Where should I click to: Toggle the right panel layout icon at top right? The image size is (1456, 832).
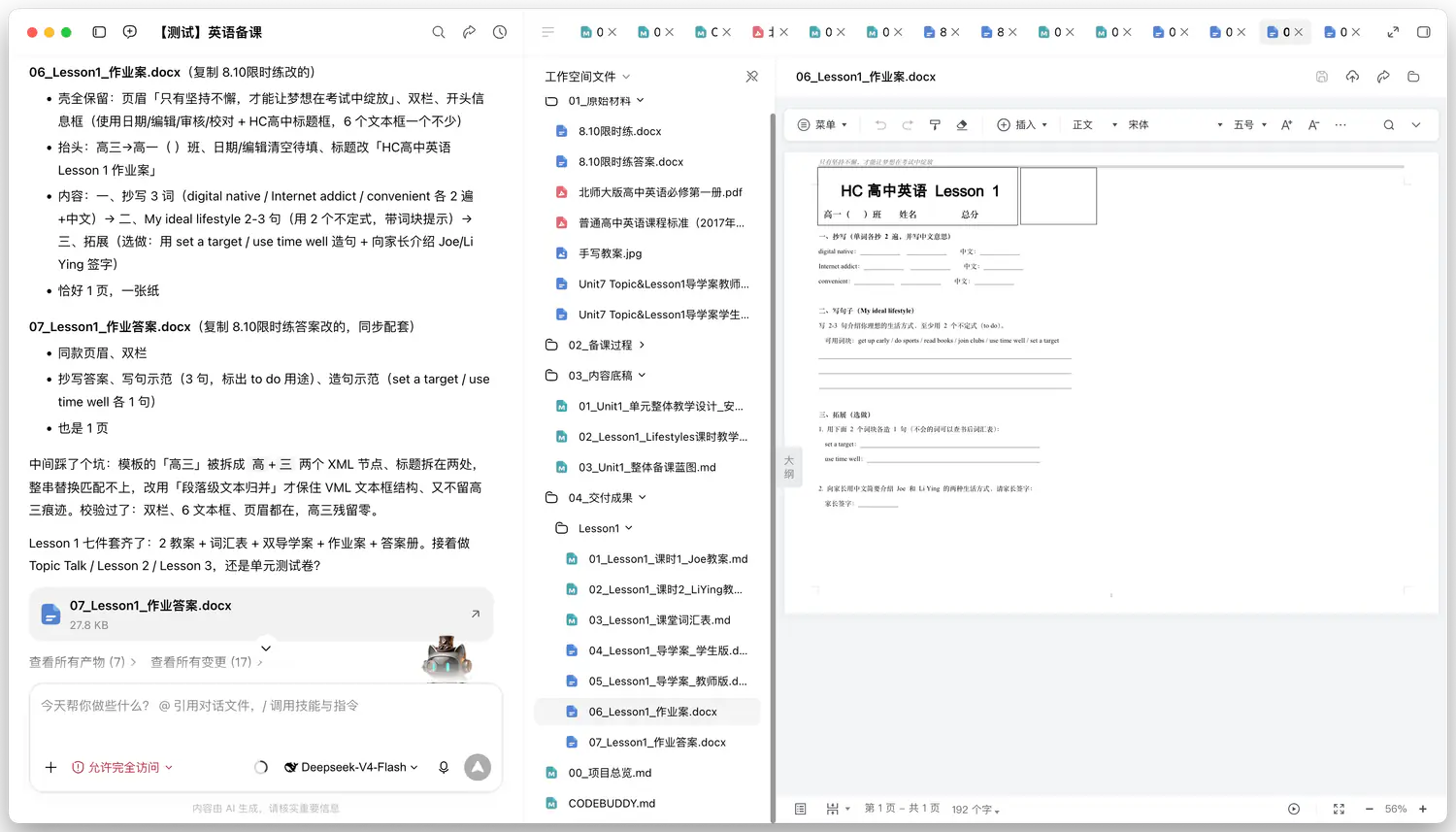coord(1424,32)
